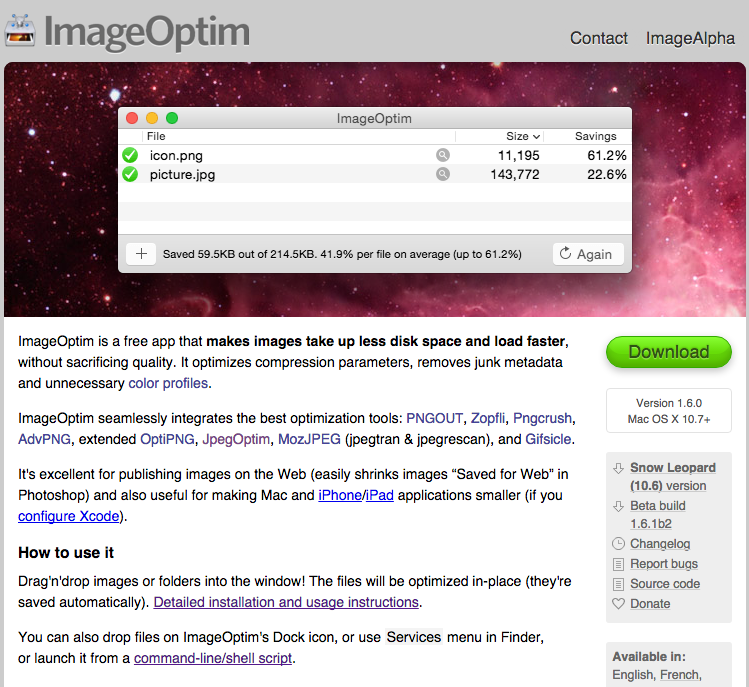Click the plus button to add files
The image size is (749, 687).
pyautogui.click(x=141, y=254)
